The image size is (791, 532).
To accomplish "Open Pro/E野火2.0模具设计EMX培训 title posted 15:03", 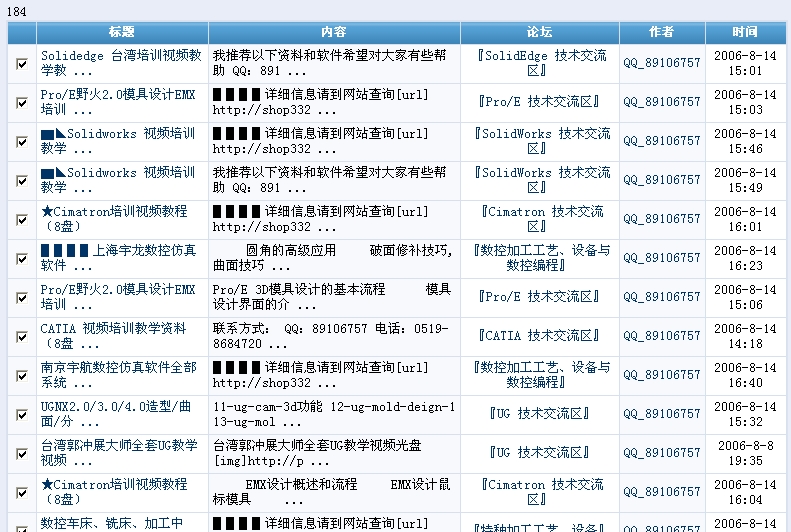I will tap(118, 102).
